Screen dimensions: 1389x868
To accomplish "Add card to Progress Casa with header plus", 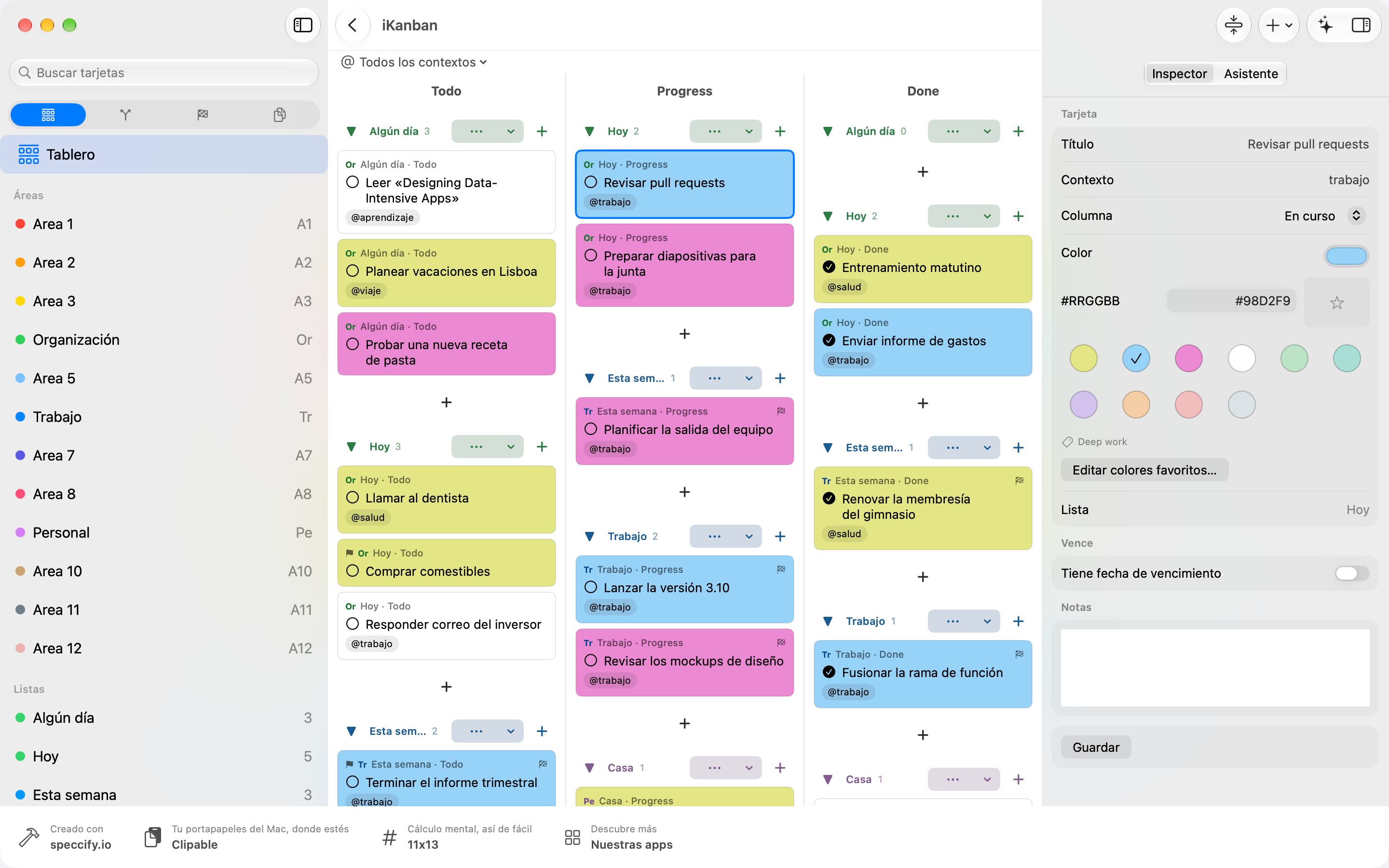I will (x=780, y=768).
